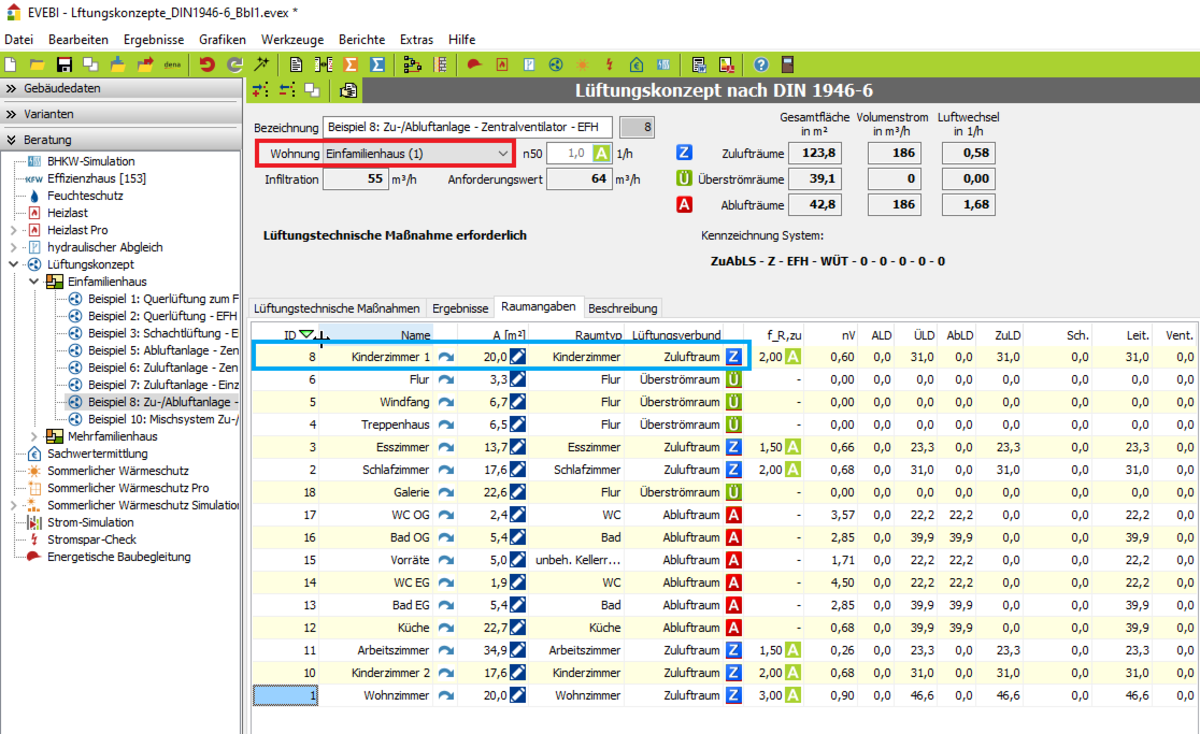Open the Datei menu
1200x734 pixels.
(19, 39)
